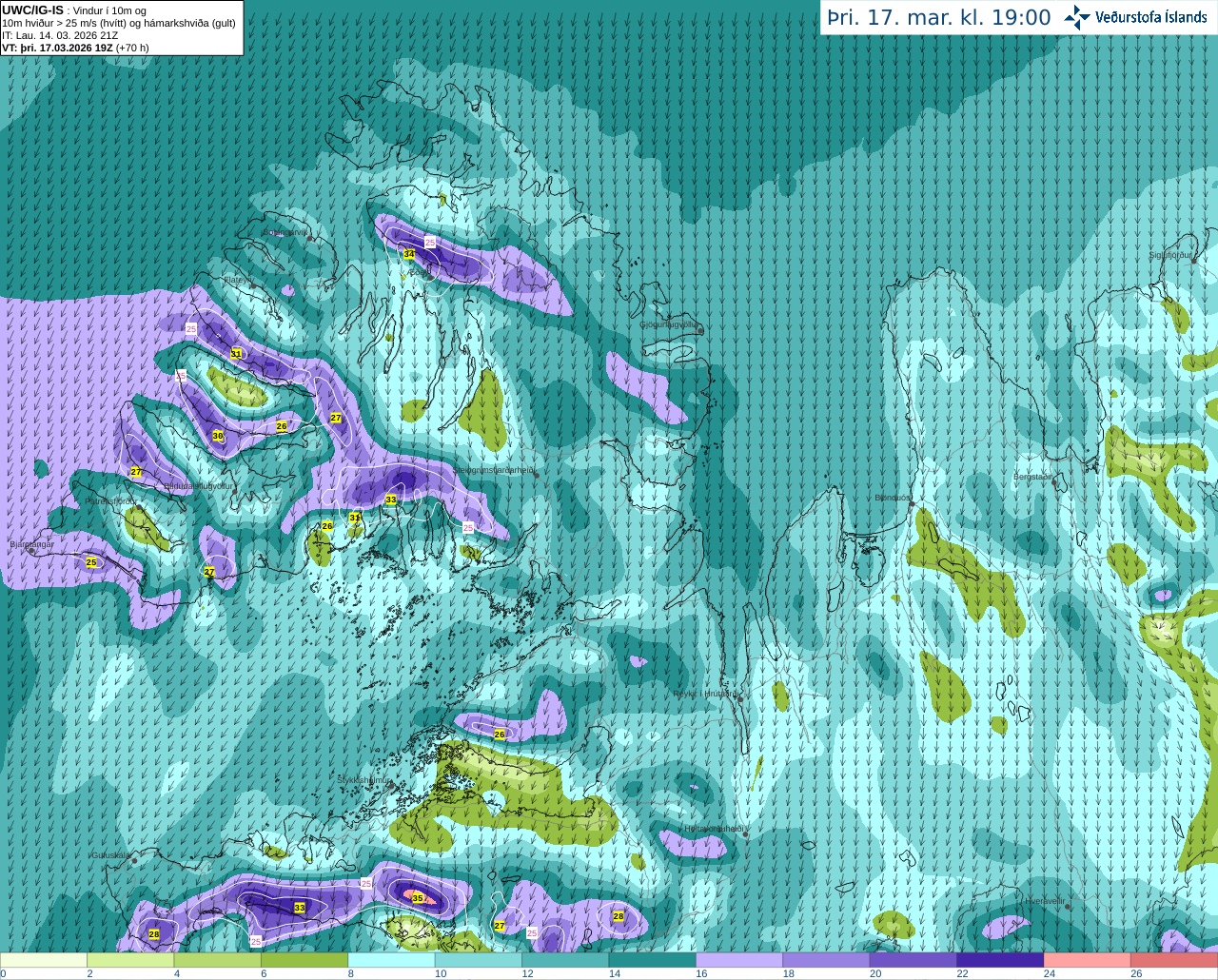Click the '(+70 h)' forecast offset

coord(132,48)
